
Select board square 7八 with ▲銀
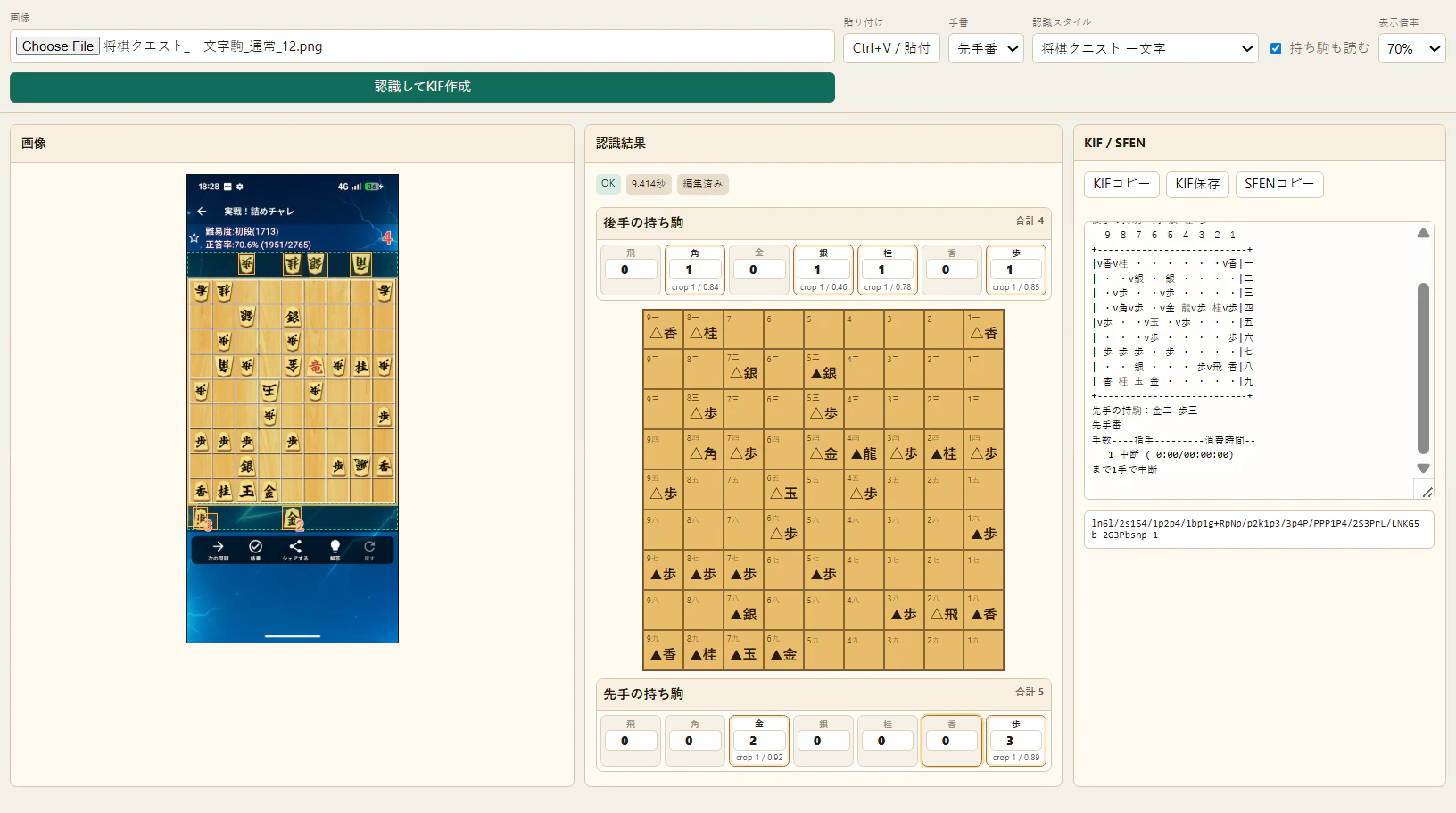pyautogui.click(x=743, y=610)
